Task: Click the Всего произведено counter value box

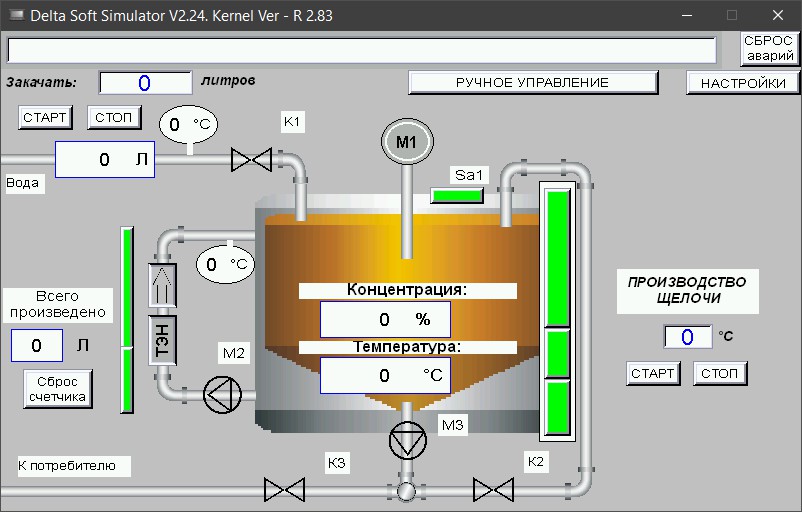Action: pyautogui.click(x=37, y=345)
